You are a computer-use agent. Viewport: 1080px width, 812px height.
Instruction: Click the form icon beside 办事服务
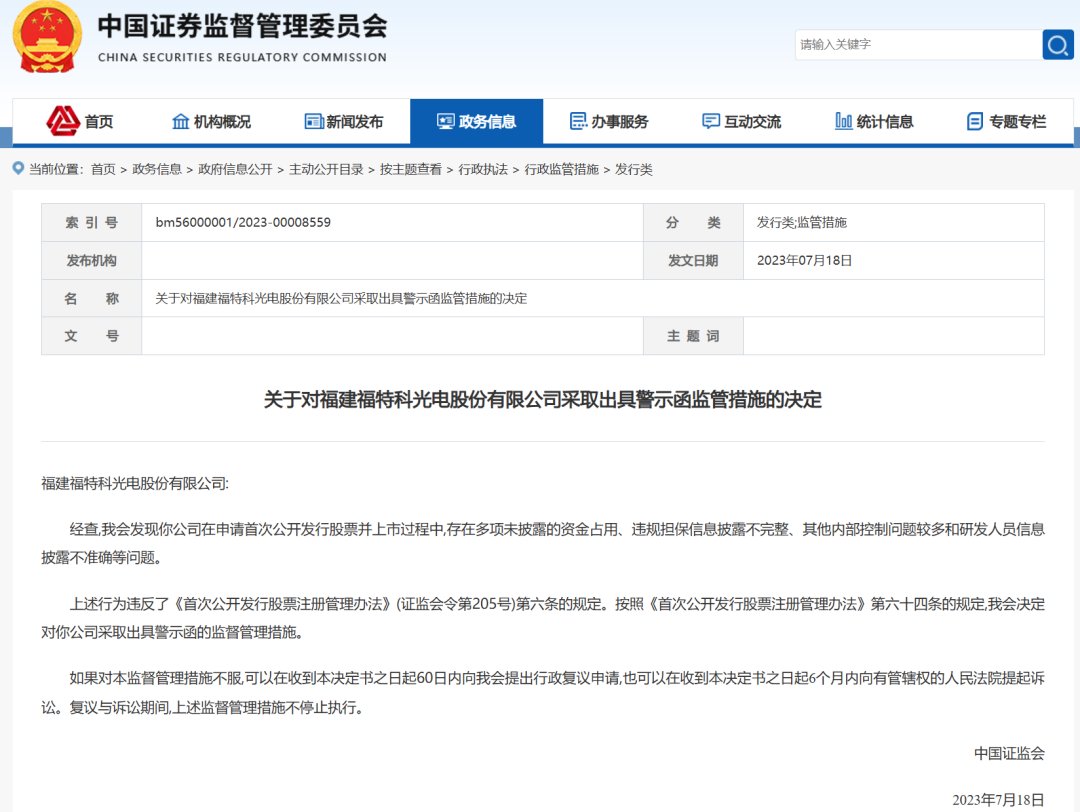[578, 121]
